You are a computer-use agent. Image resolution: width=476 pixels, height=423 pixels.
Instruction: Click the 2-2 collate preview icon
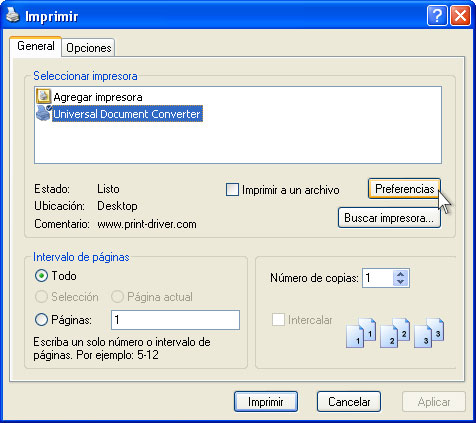(x=395, y=333)
